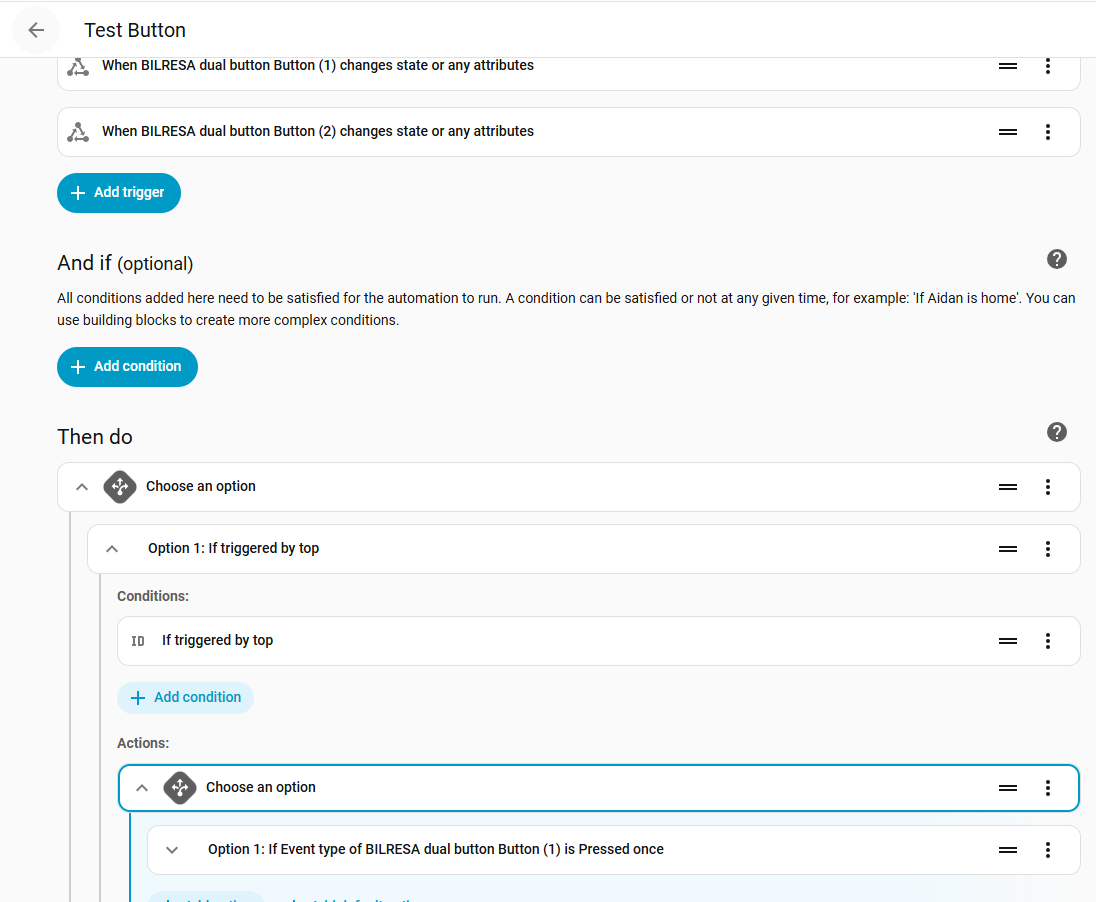Viewport: 1096px width, 902px height.
Task: Open three-dot menu for Button (2) trigger
Action: point(1047,132)
